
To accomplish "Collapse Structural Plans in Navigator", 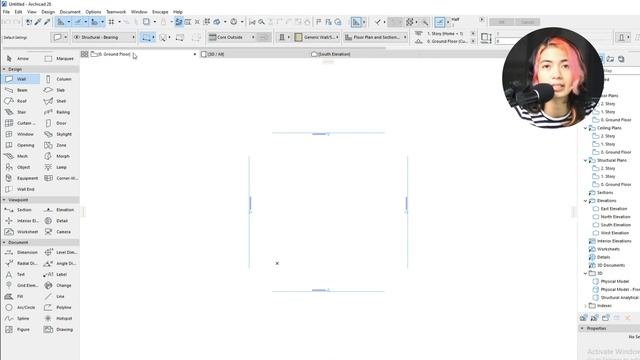I will (586, 160).
